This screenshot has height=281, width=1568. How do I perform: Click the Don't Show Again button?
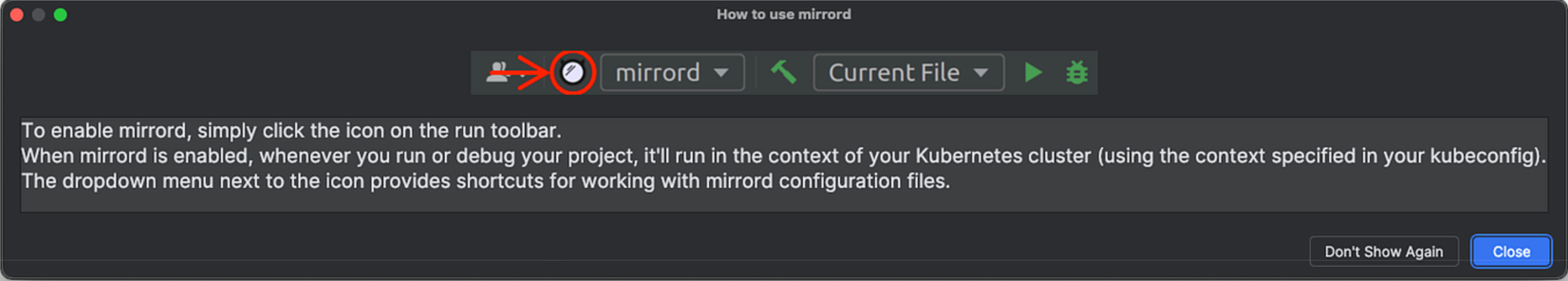(1383, 251)
